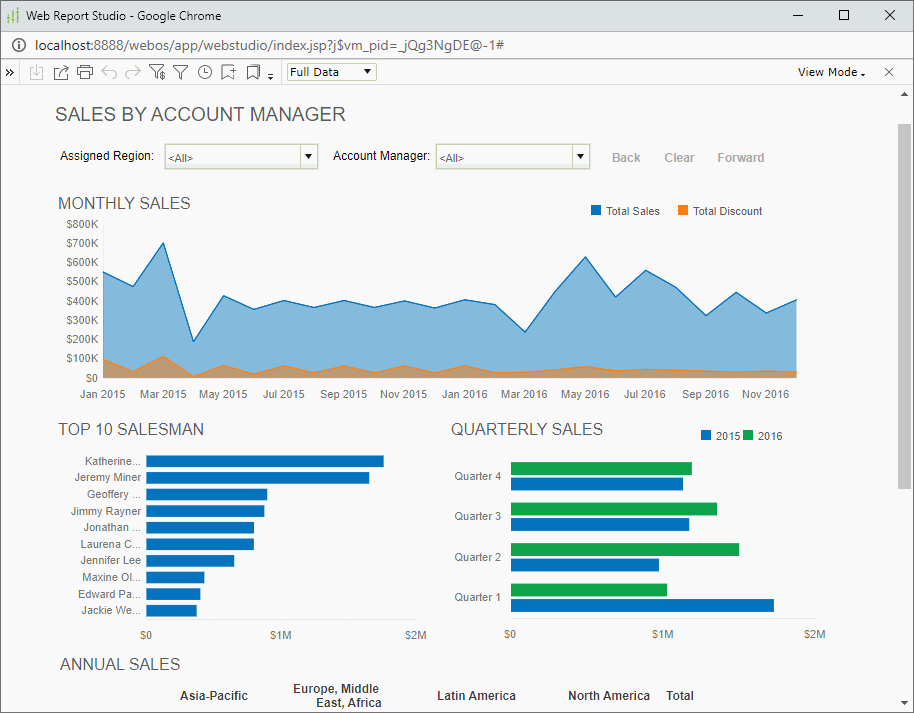Click the Download icon in the toolbar
914x713 pixels.
coord(36,72)
